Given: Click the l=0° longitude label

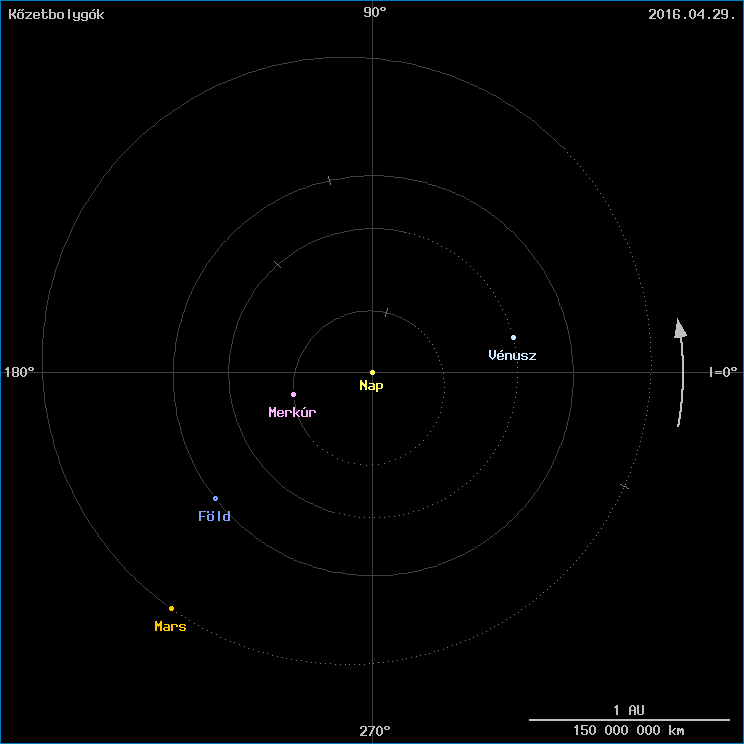Looking at the screenshot, I should 723,372.
